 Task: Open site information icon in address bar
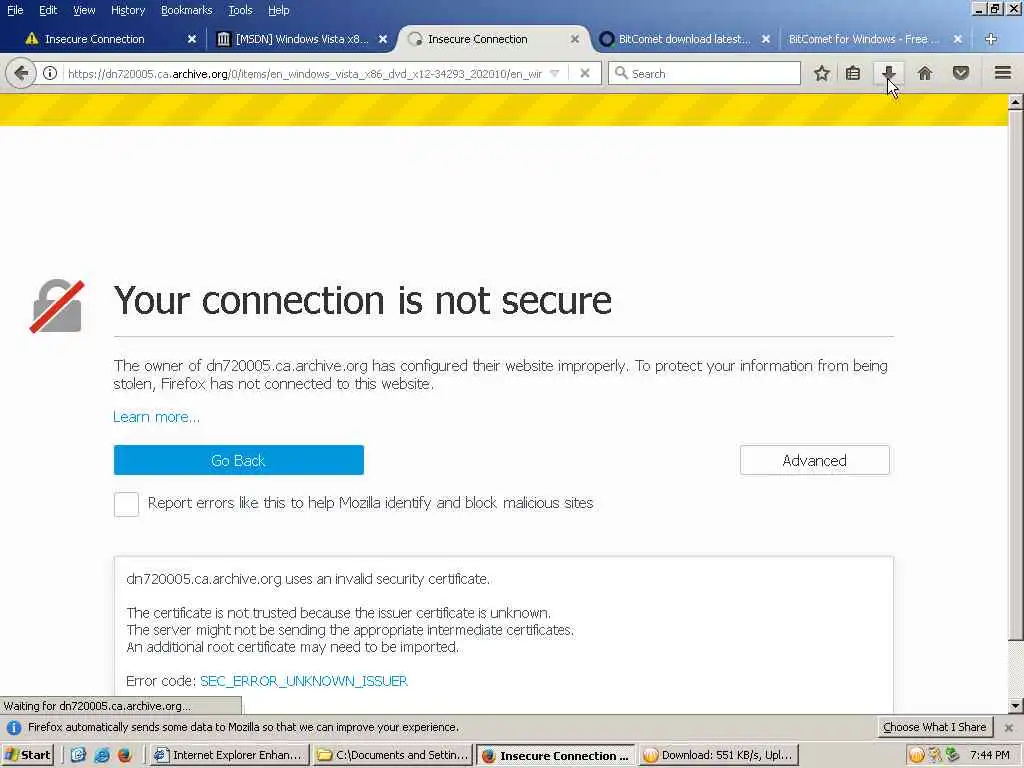[x=50, y=73]
